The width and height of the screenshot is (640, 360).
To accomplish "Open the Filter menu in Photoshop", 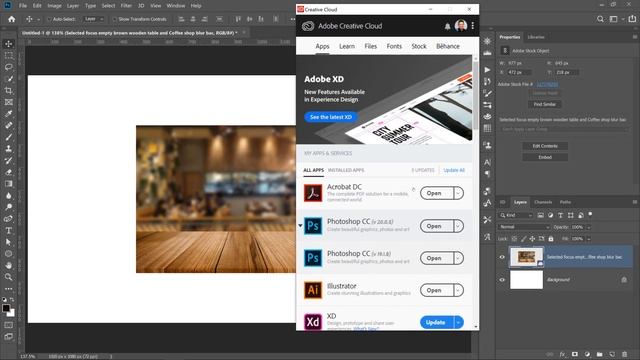I will (126, 6).
